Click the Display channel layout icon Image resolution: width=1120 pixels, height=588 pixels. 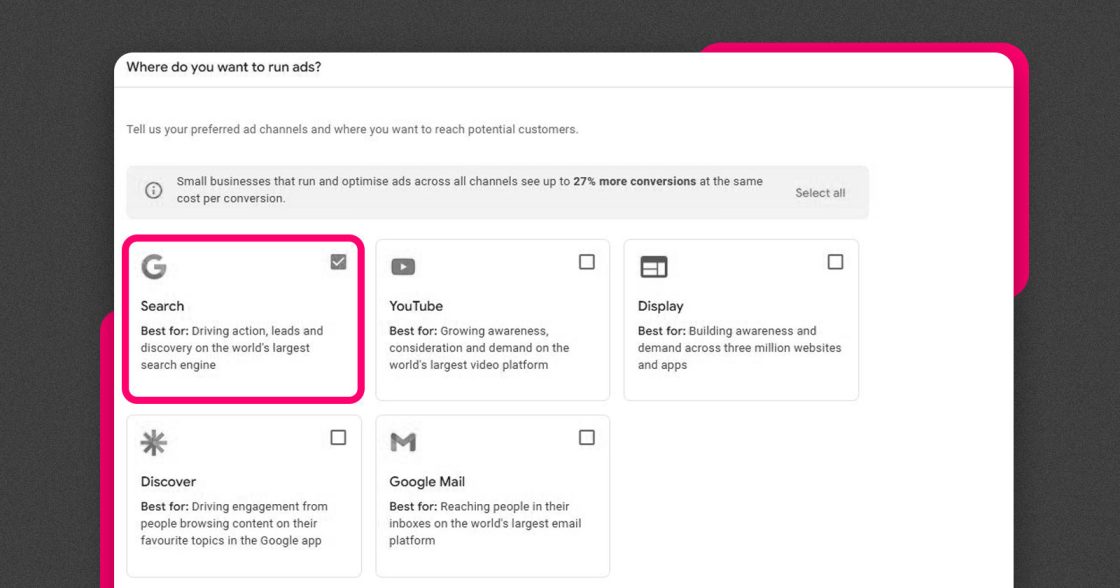653,267
